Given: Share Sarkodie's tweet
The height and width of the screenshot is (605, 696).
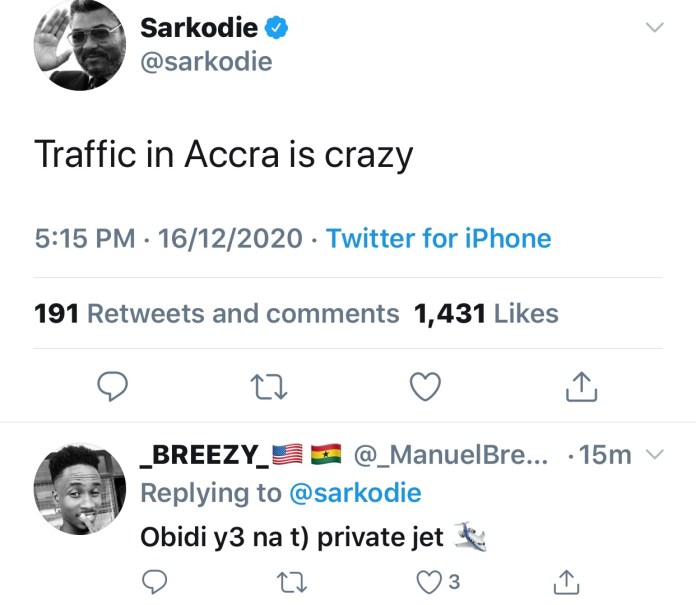Looking at the screenshot, I should [581, 387].
